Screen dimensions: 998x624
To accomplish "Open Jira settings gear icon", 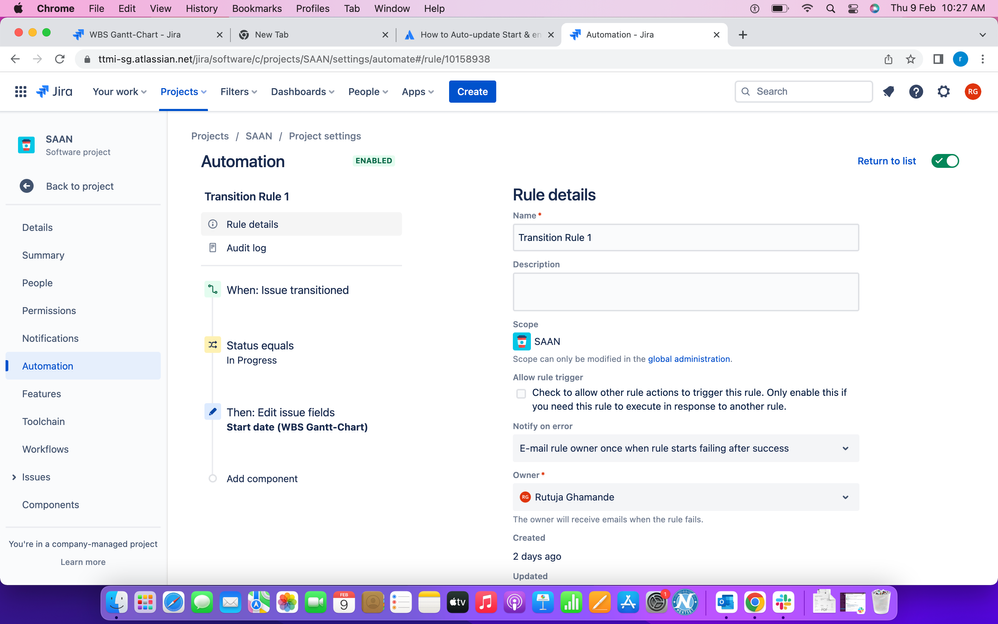I will coord(943,92).
